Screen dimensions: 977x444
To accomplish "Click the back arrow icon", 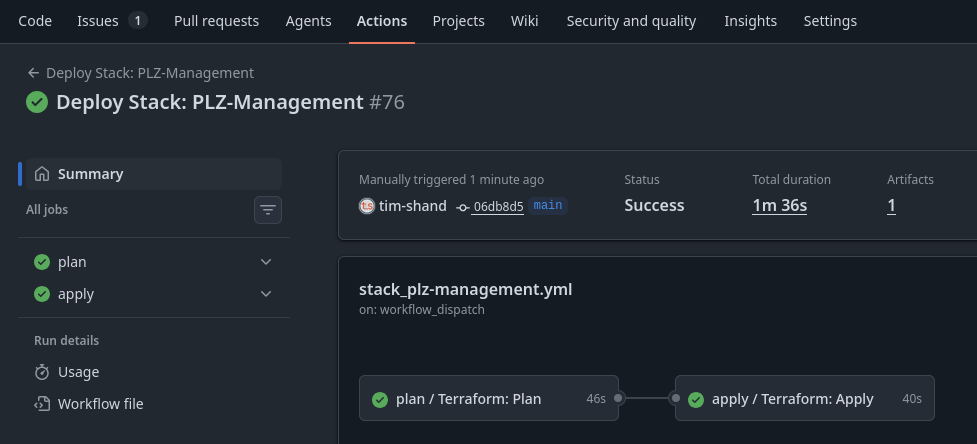I will coord(34,73).
